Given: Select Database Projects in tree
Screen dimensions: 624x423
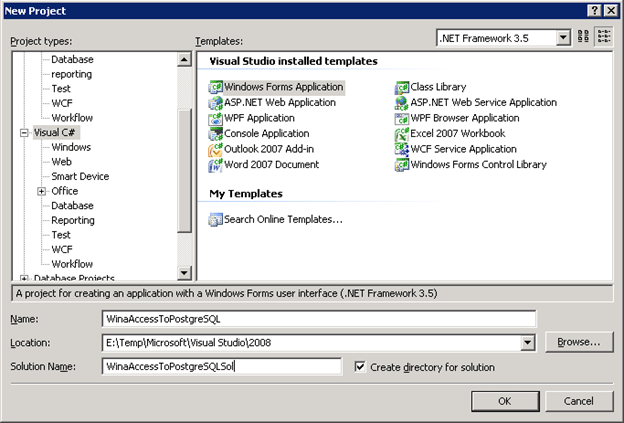Looking at the screenshot, I should point(74,277).
